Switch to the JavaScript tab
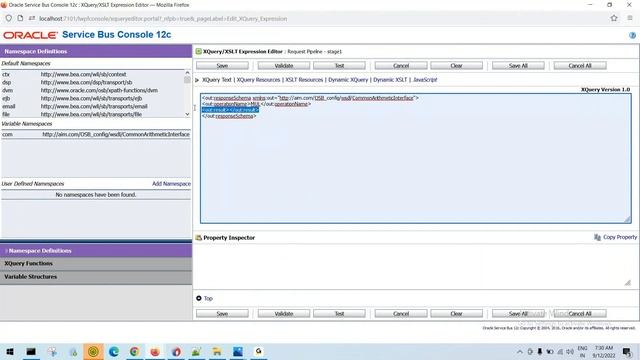640x360 pixels. tap(425, 80)
